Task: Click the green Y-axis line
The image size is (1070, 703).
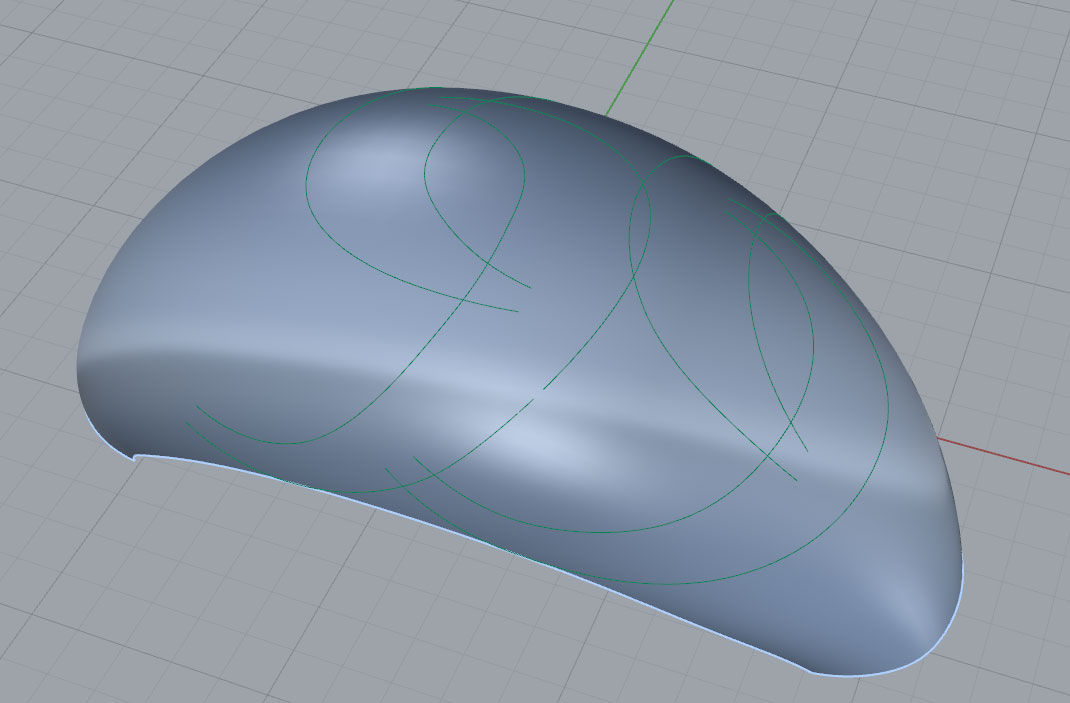Action: coord(641,57)
